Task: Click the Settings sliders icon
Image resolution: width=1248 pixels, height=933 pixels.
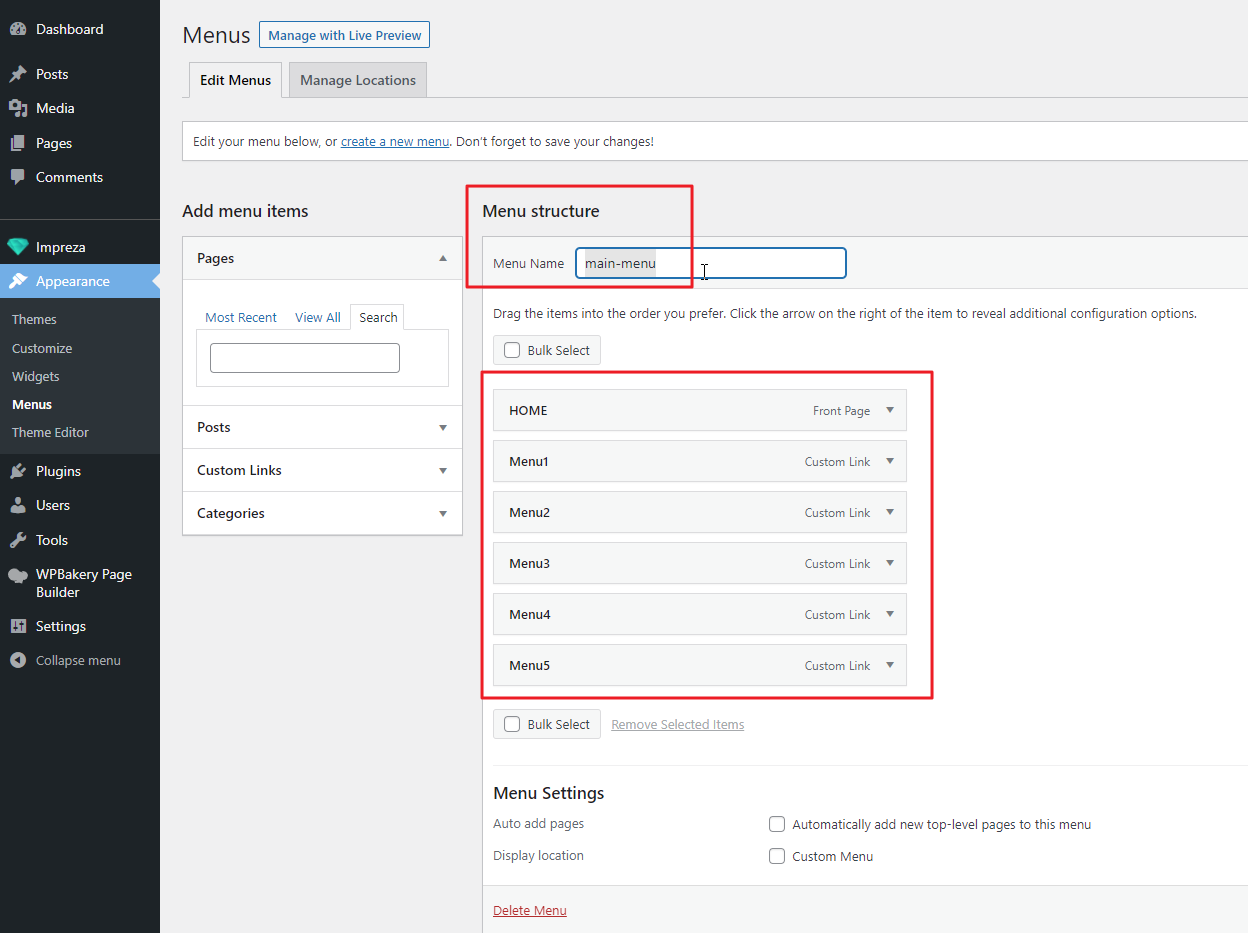Action: point(18,626)
